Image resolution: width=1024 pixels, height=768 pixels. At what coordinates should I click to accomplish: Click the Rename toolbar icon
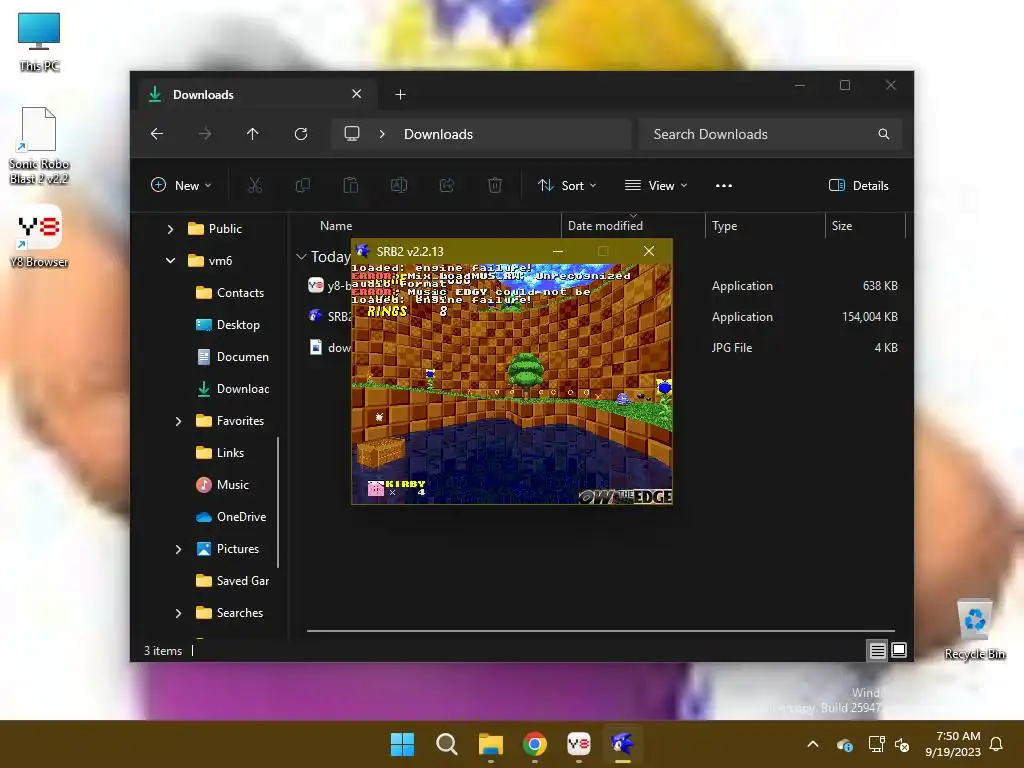(399, 185)
